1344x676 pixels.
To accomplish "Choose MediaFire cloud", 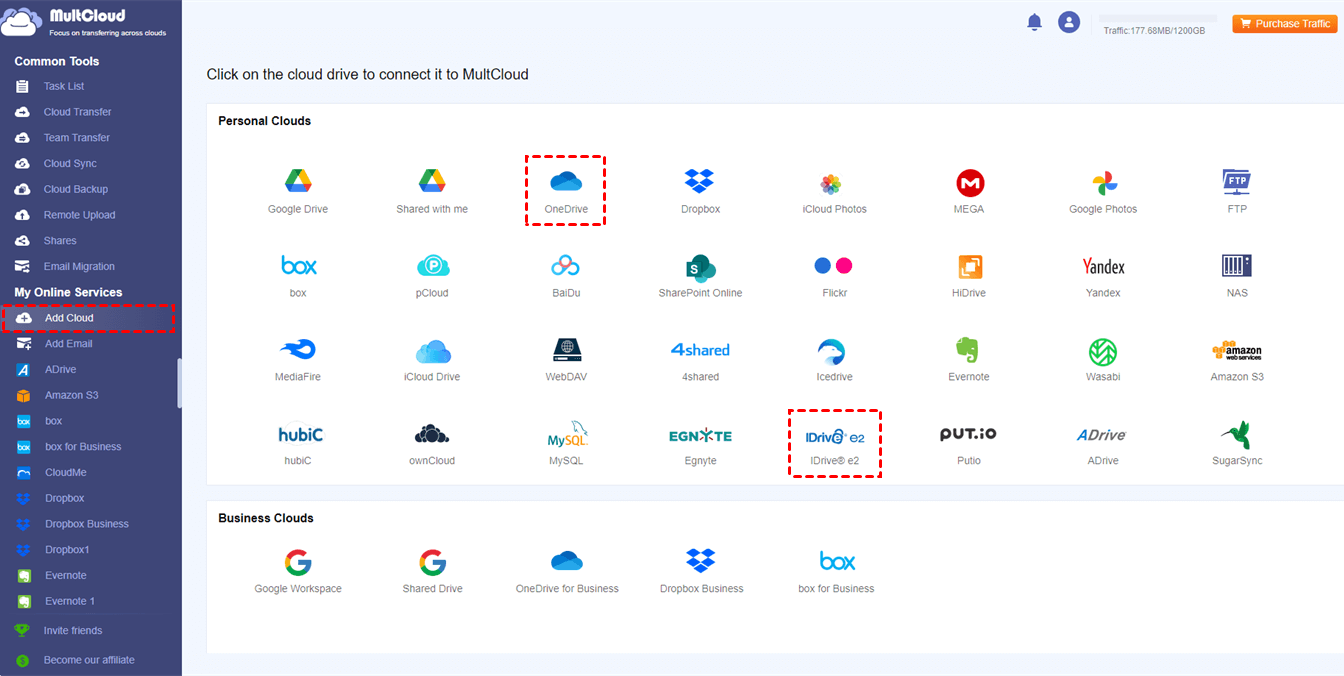I will (x=298, y=359).
